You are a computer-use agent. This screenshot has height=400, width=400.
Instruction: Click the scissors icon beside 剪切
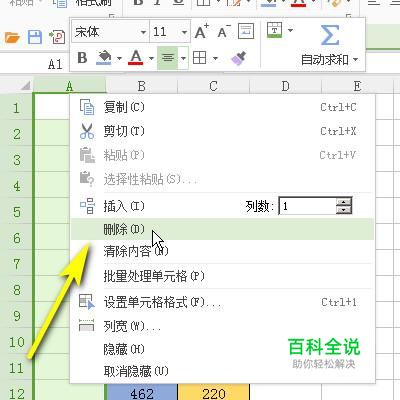87,131
